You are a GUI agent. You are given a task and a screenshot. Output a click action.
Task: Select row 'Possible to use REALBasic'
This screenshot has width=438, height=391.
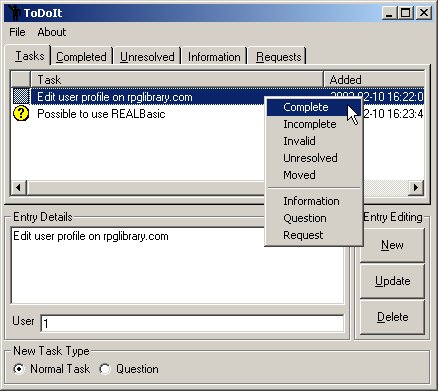point(218,114)
